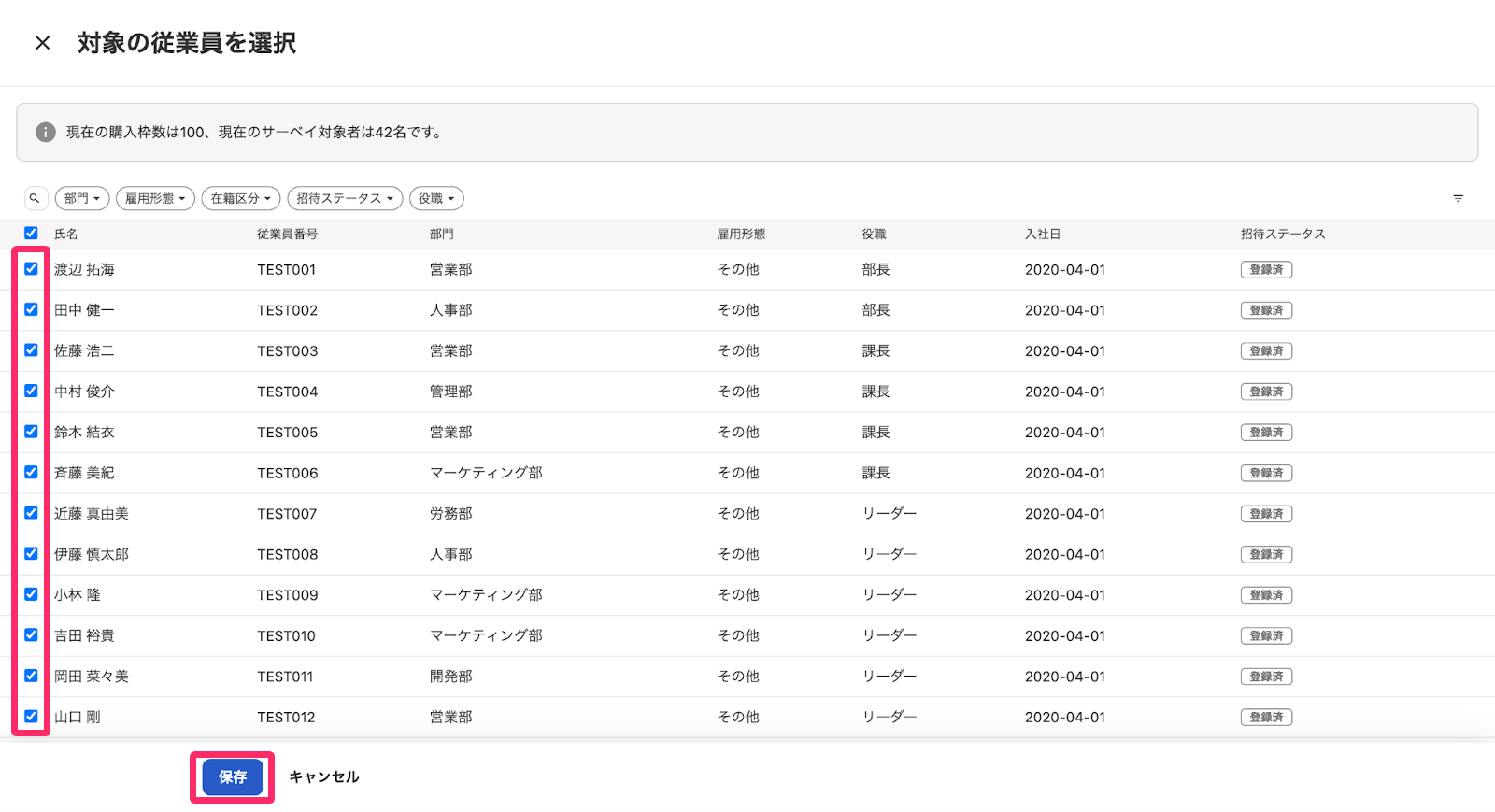1495x812 pixels.
Task: Click the name 渡辺 拓海
Action: click(x=84, y=269)
